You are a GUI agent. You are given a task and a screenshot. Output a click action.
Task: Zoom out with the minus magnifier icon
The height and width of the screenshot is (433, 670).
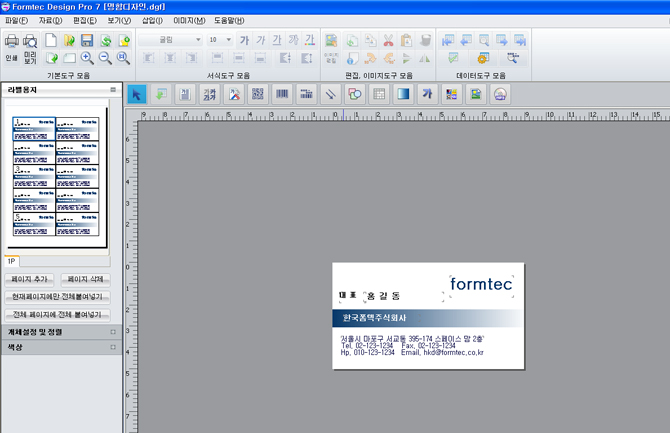pos(105,58)
